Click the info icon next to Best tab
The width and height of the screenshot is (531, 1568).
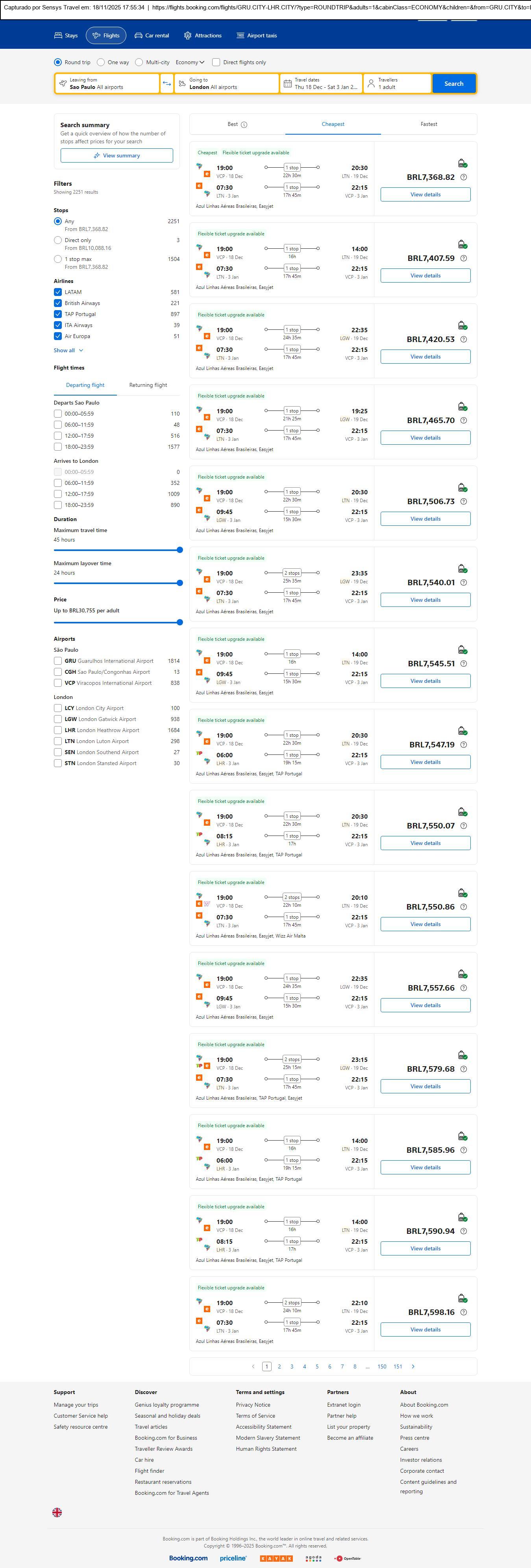[244, 125]
